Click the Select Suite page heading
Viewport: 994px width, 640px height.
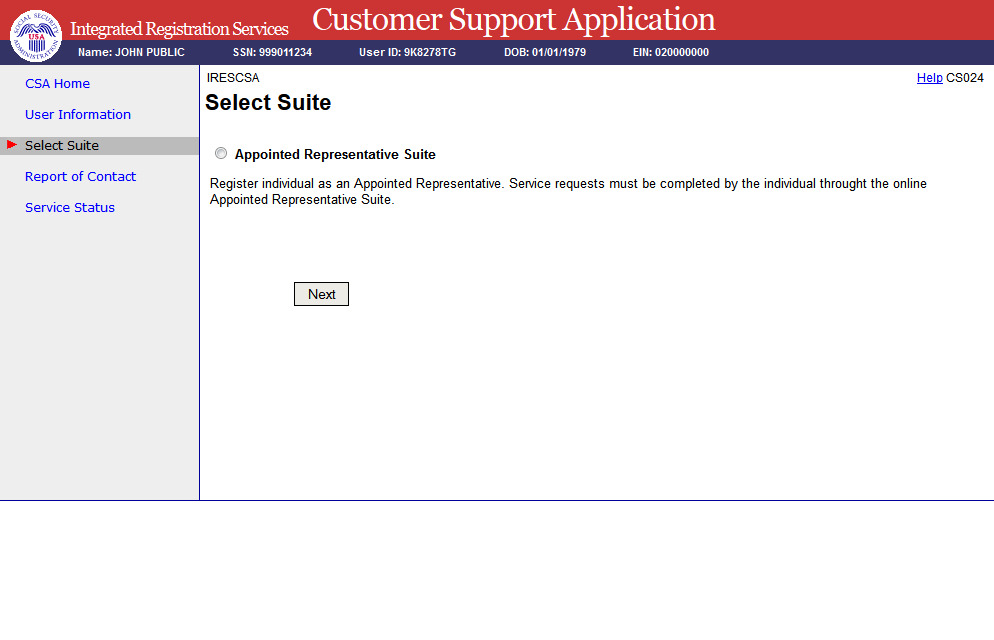[268, 103]
